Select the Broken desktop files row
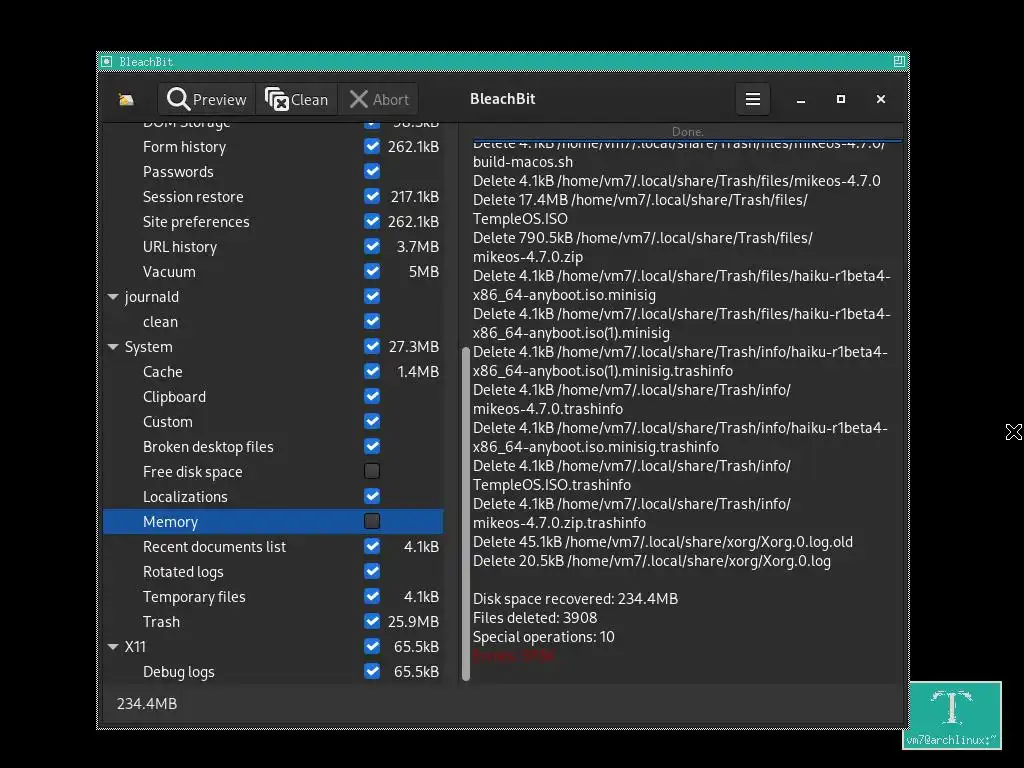 click(x=273, y=446)
